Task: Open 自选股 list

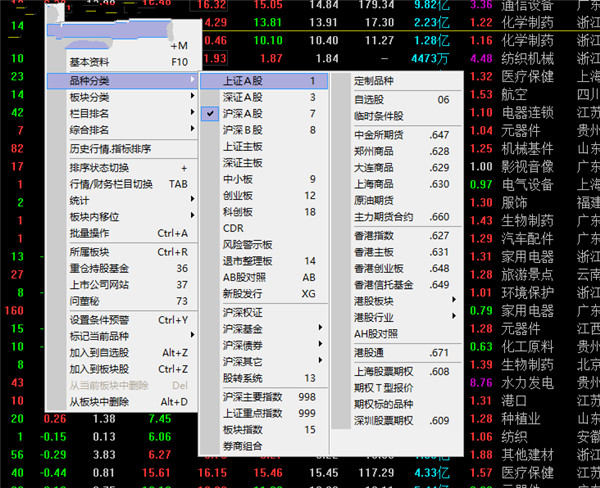Action: (397, 100)
